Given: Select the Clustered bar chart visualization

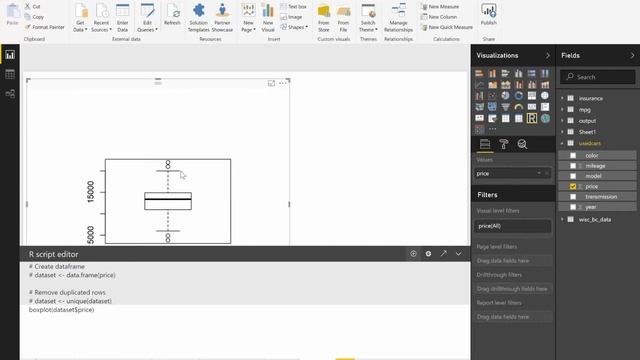Looking at the screenshot, I should (x=505, y=73).
